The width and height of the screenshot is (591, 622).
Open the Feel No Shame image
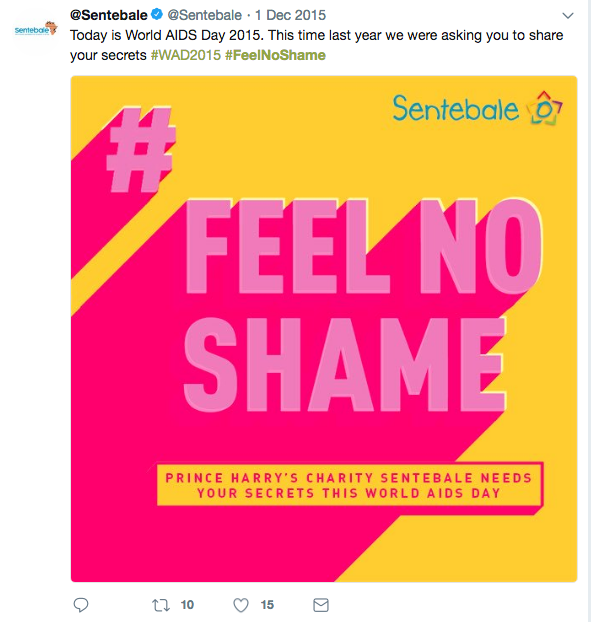324,329
